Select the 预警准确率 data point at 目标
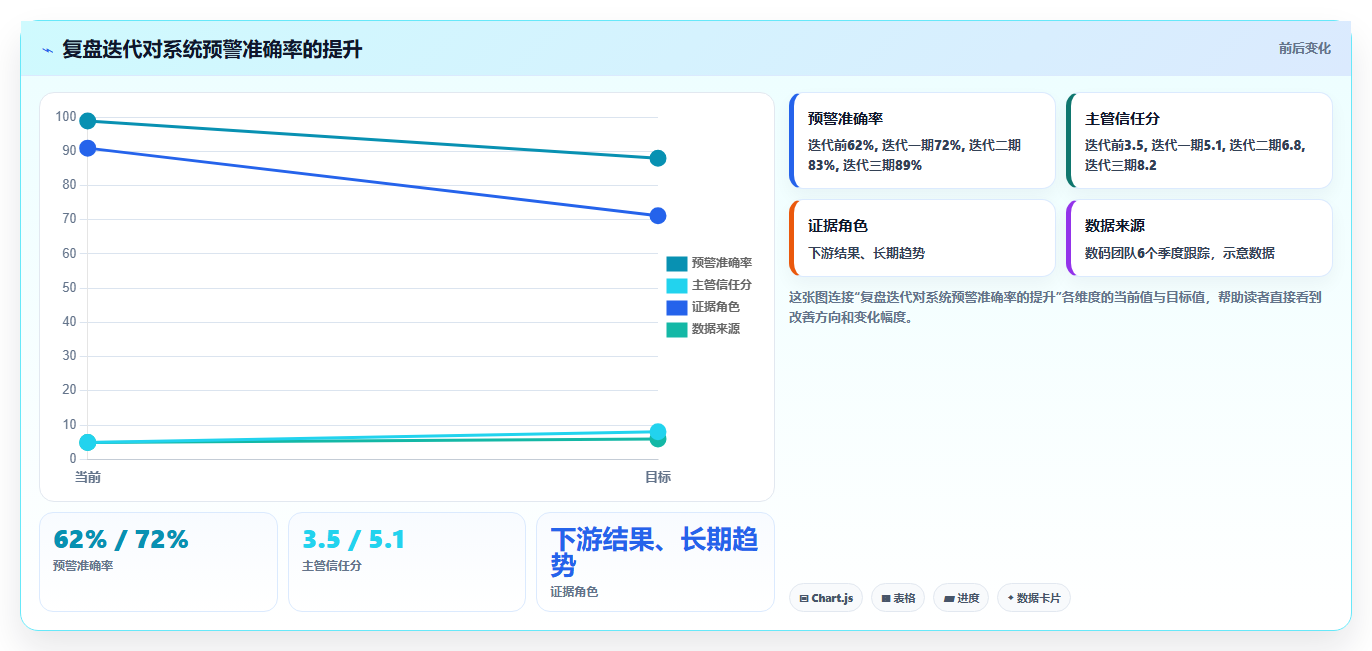 pos(658,158)
